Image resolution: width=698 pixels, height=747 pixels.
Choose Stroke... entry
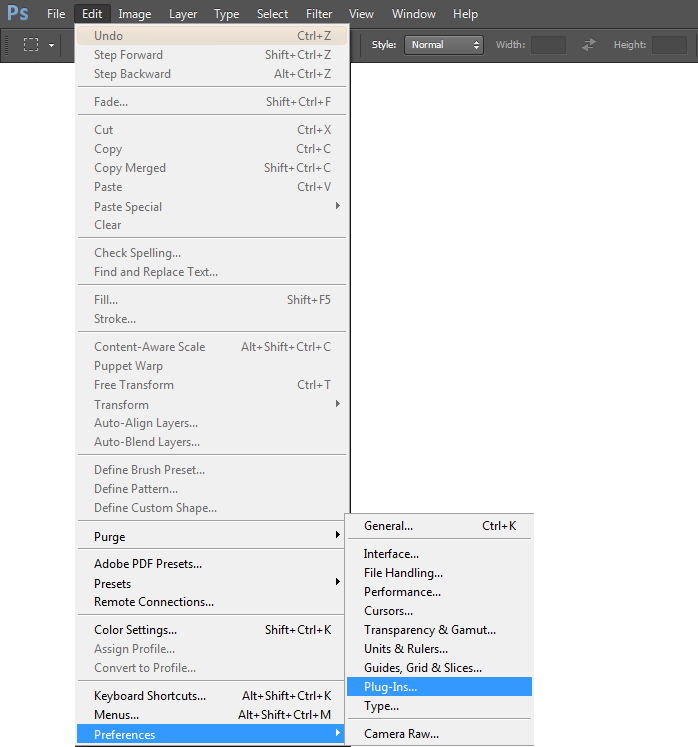(x=212, y=319)
